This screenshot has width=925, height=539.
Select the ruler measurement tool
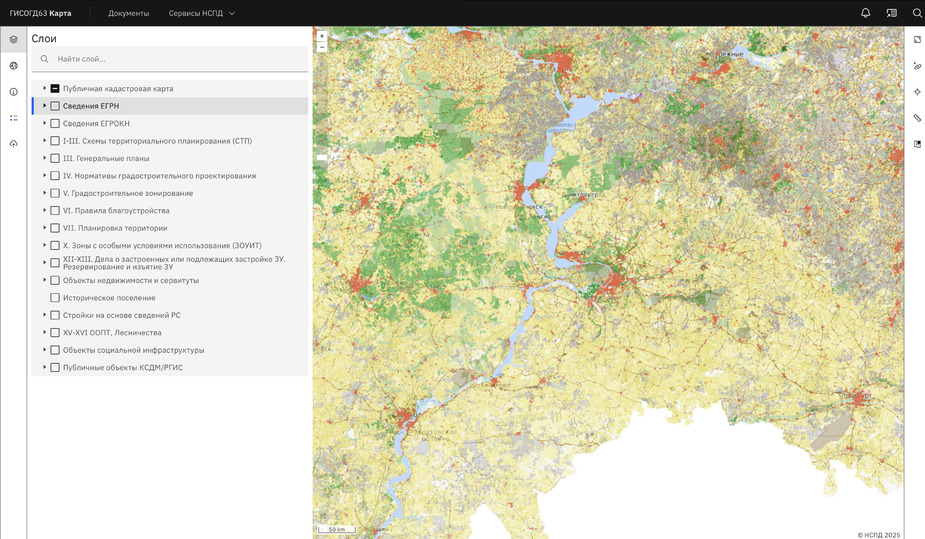click(x=917, y=118)
